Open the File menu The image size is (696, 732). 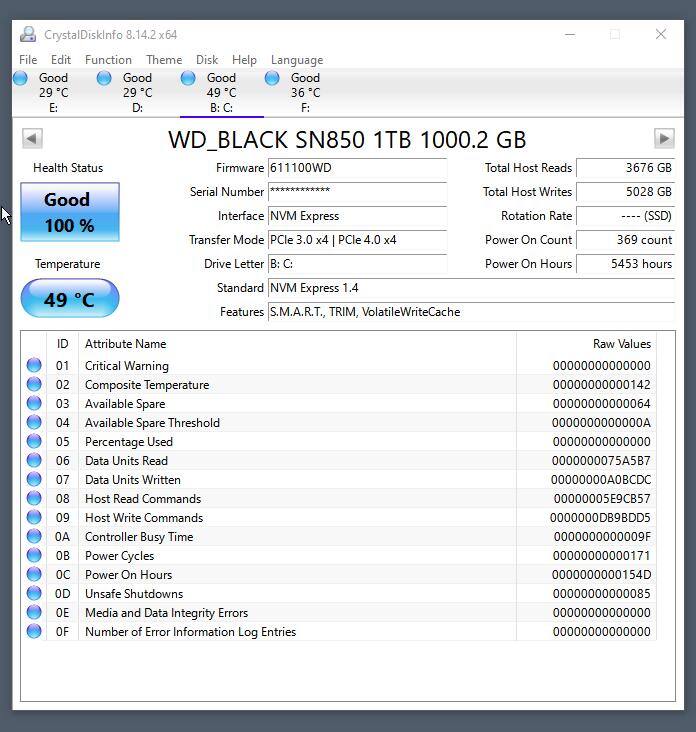28,60
